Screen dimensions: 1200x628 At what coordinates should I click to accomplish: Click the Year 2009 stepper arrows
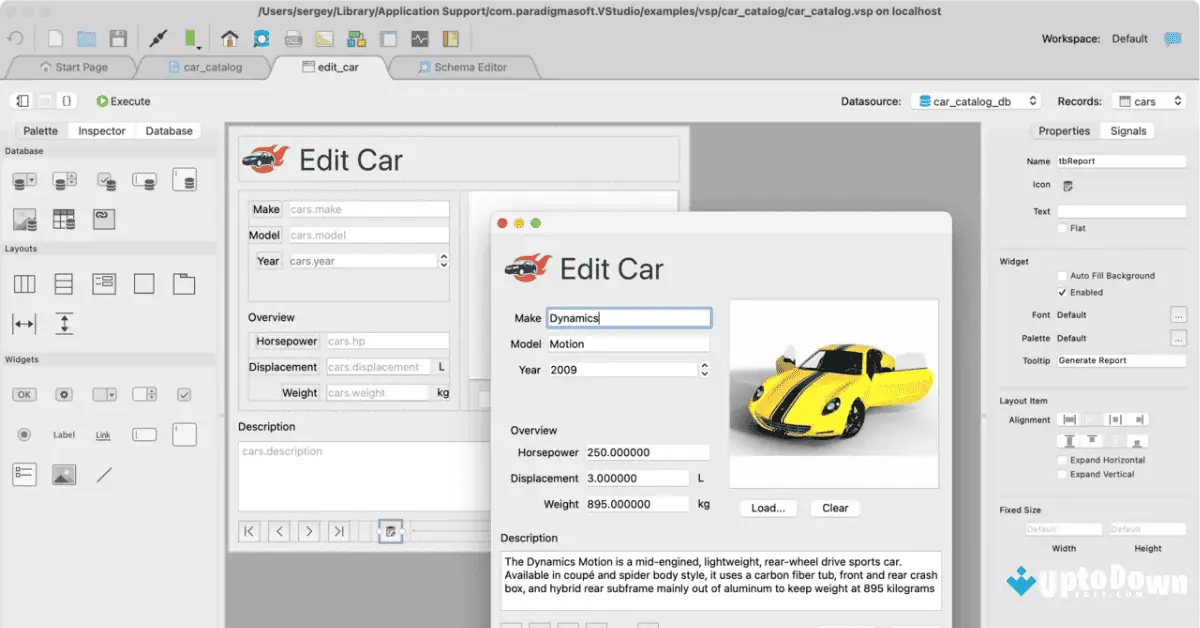coord(704,369)
